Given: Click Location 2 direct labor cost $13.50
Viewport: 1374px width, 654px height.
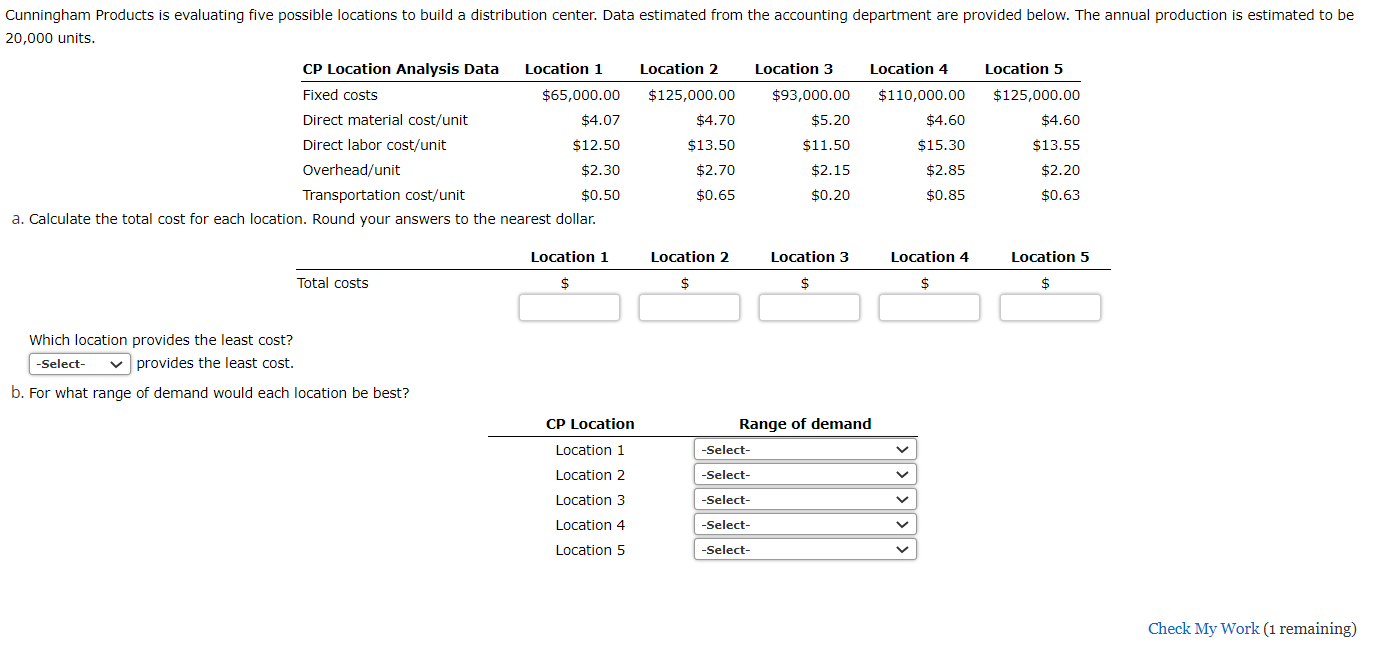Looking at the screenshot, I should [x=711, y=145].
